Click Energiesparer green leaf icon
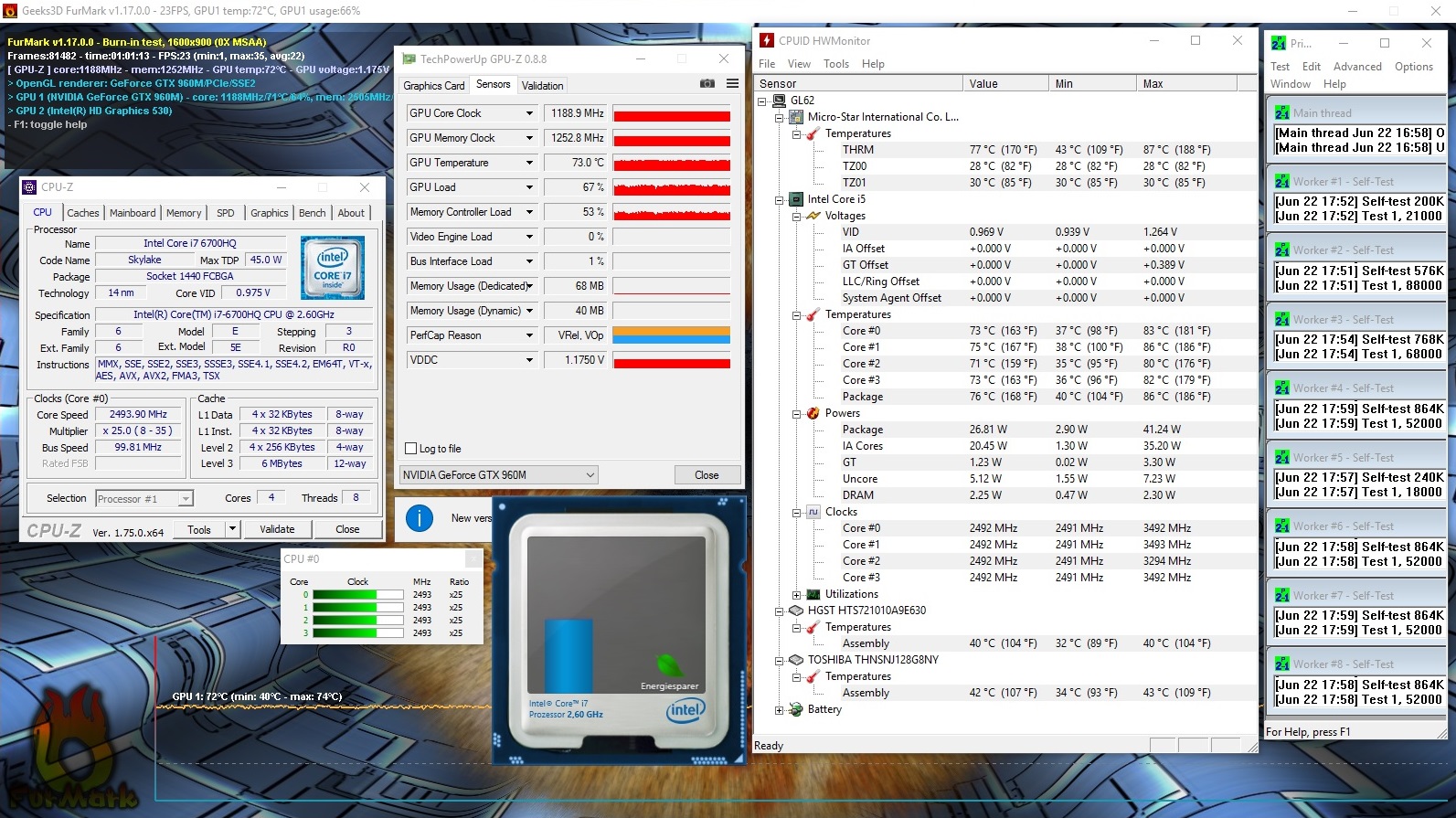The height and width of the screenshot is (818, 1456). point(670,665)
